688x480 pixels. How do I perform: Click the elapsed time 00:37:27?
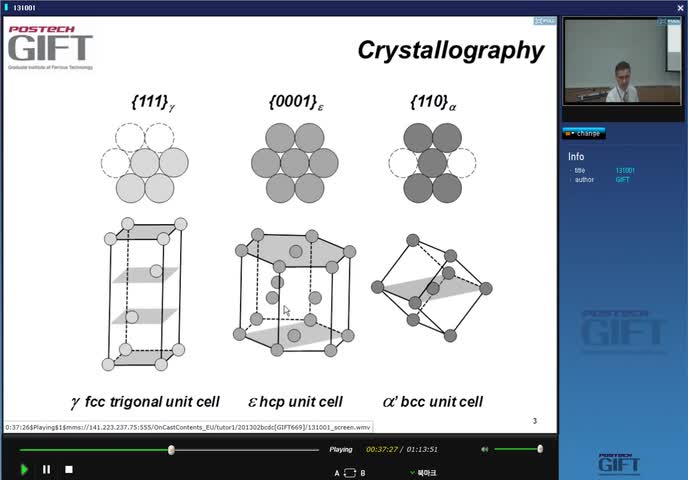pos(382,449)
